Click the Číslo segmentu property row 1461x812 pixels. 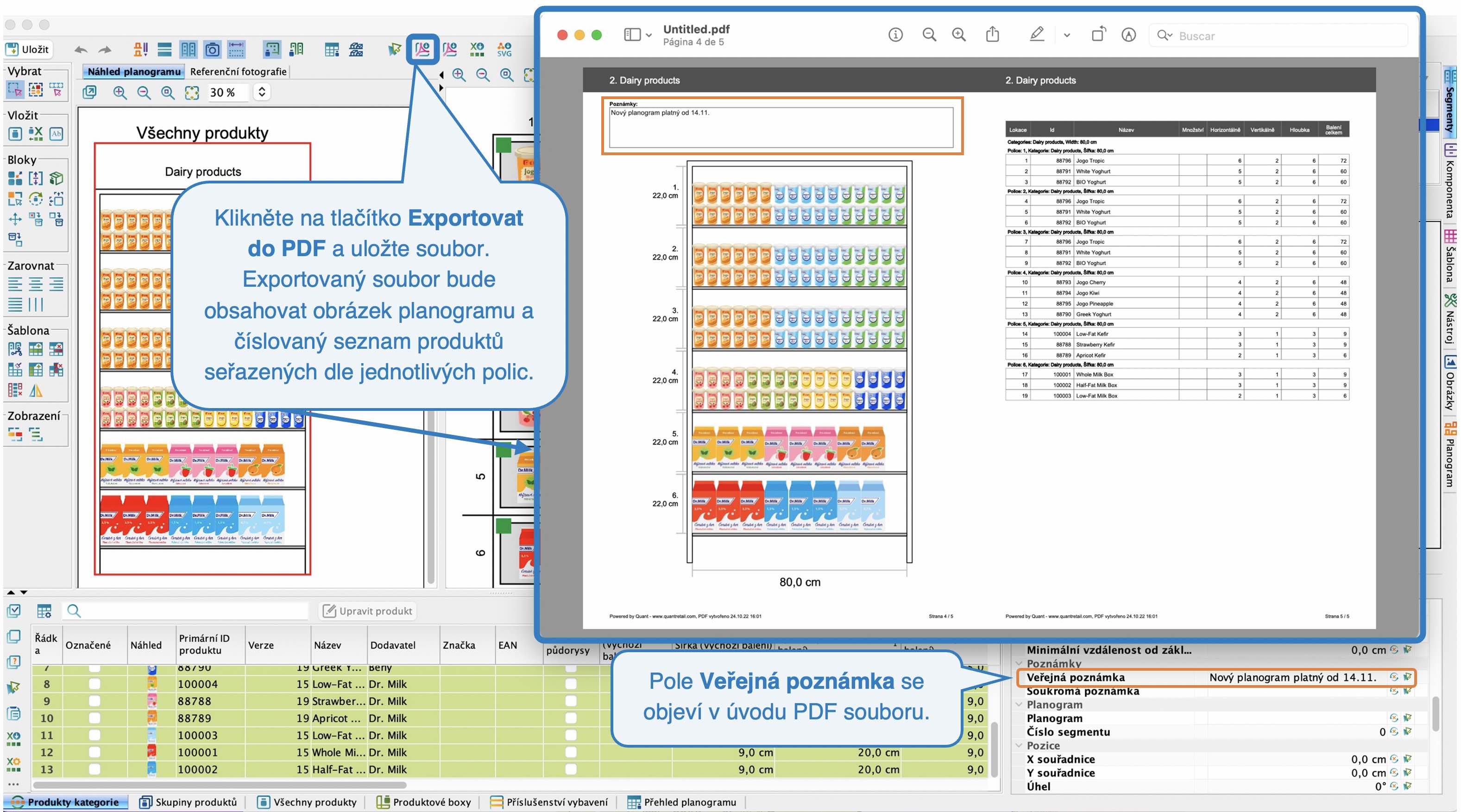click(x=1214, y=731)
